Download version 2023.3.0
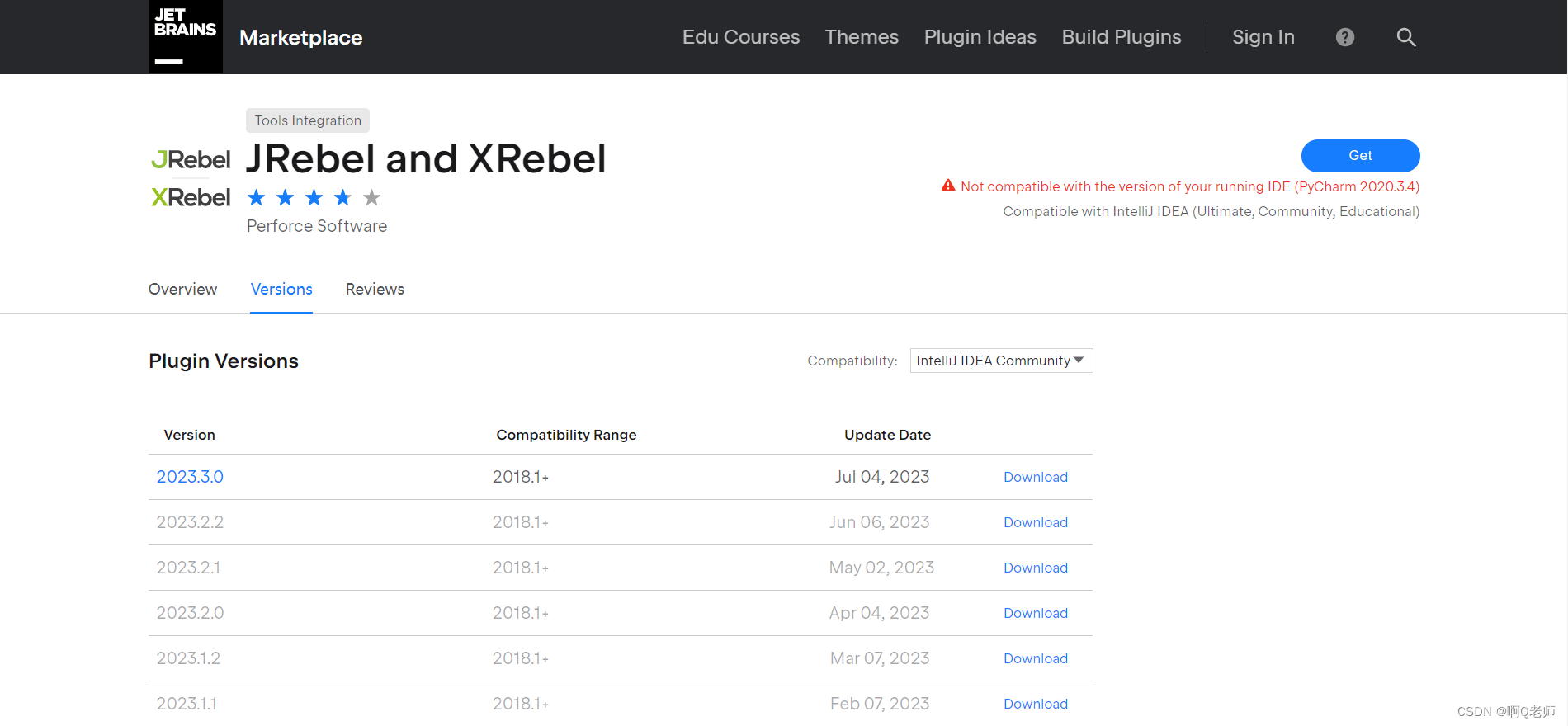Screen dimensions: 1568x726 tap(1036, 477)
